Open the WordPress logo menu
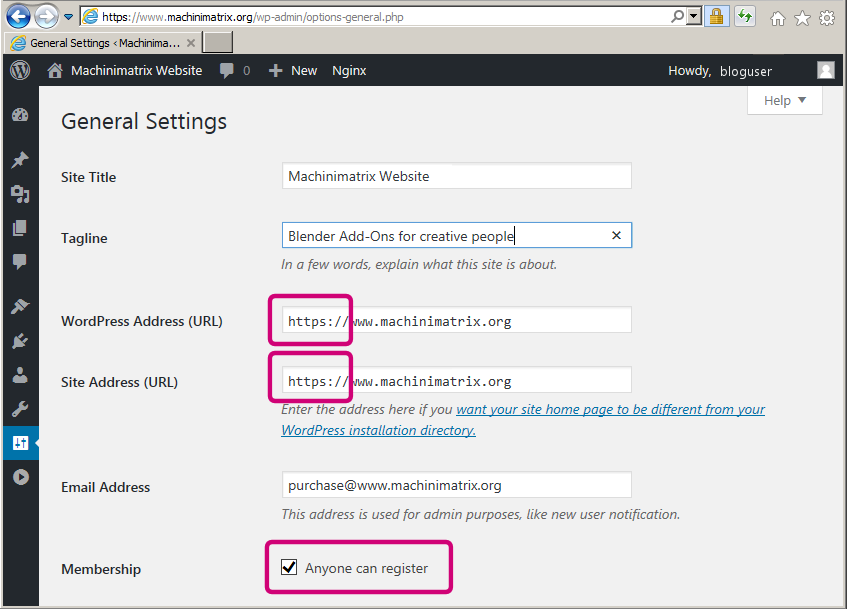This screenshot has width=847, height=609. [x=21, y=70]
